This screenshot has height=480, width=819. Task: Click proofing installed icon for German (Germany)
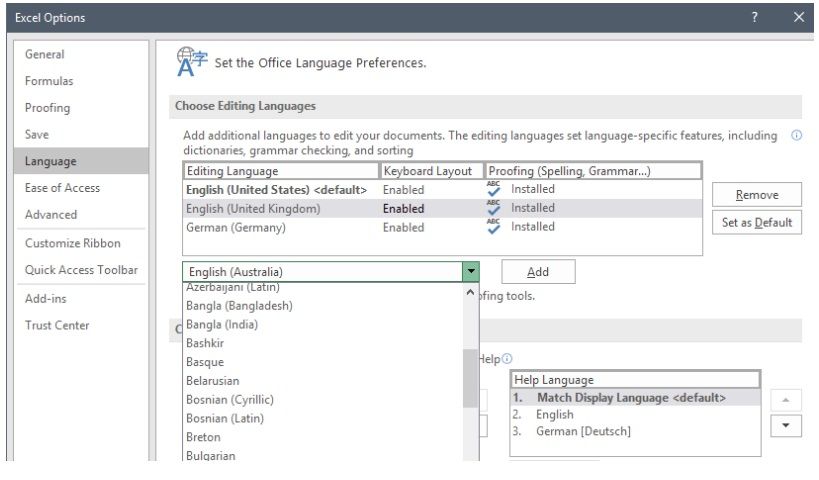click(x=494, y=227)
